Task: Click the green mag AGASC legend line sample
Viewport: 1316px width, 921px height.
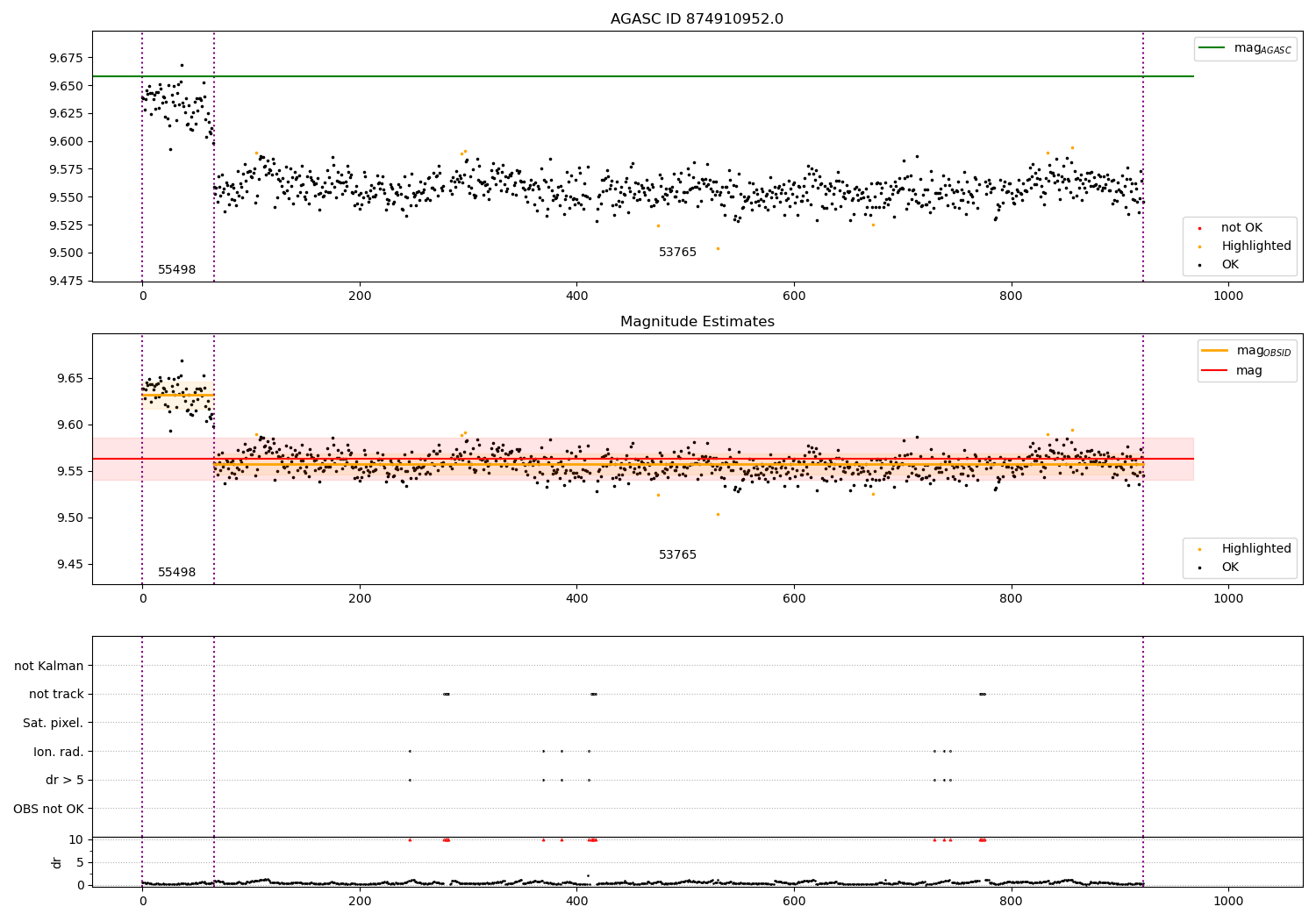Action: click(1212, 47)
